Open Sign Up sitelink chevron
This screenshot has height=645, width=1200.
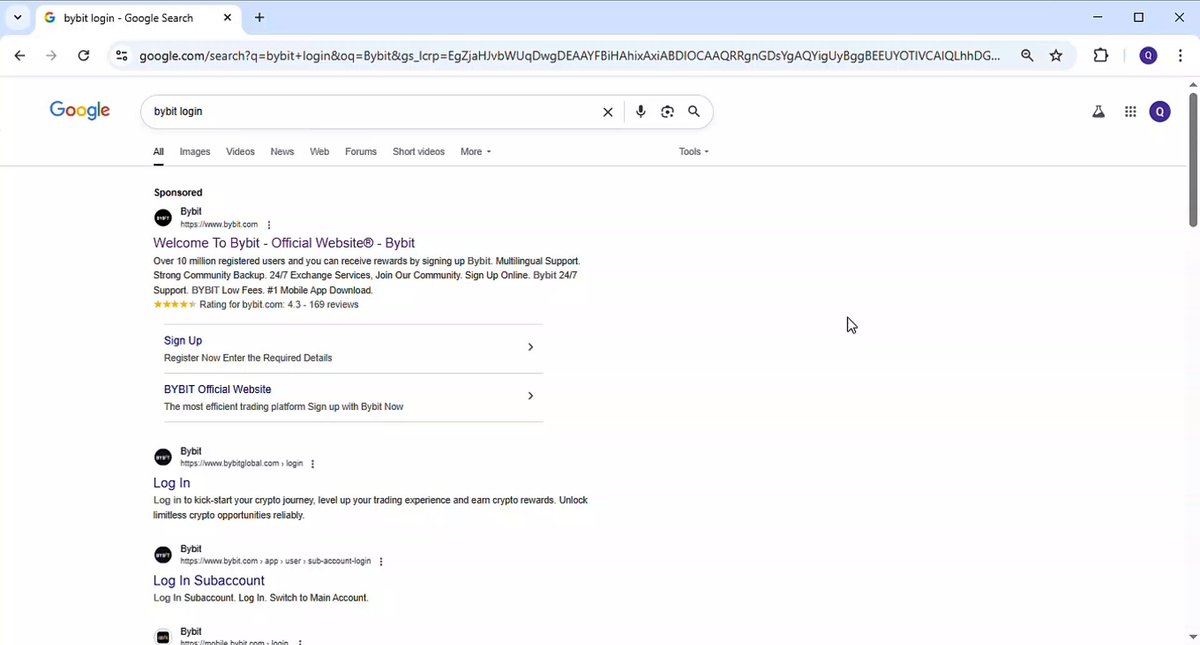click(530, 347)
